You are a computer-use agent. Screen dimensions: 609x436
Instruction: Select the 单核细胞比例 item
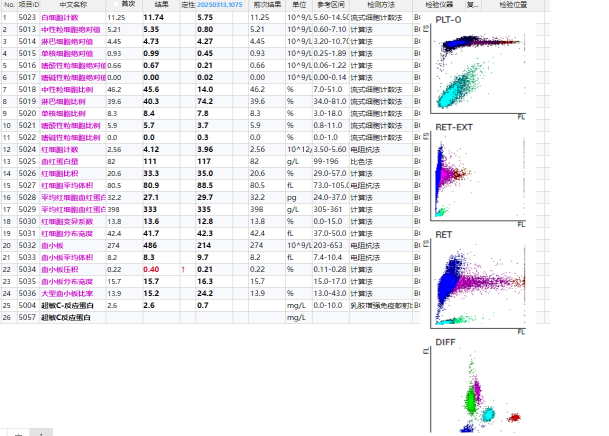63,114
